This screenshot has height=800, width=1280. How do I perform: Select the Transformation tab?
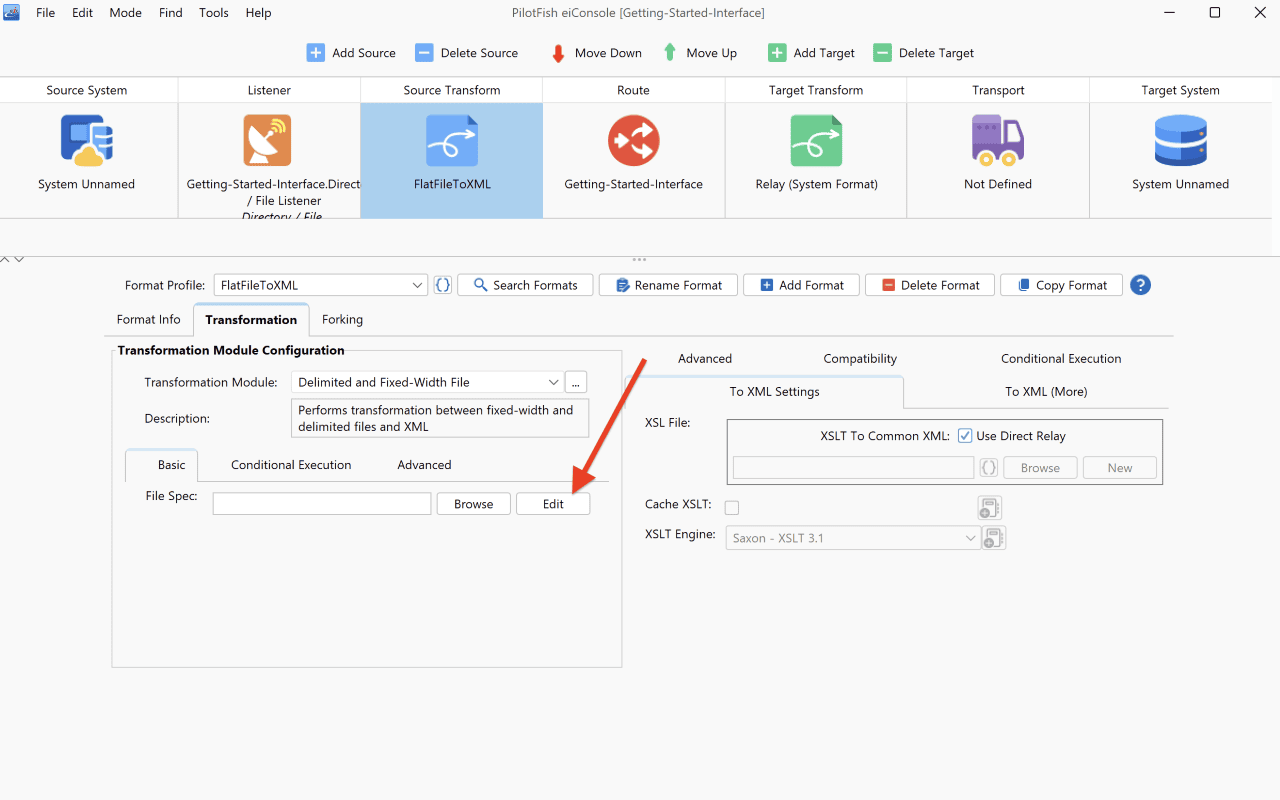[x=251, y=320]
